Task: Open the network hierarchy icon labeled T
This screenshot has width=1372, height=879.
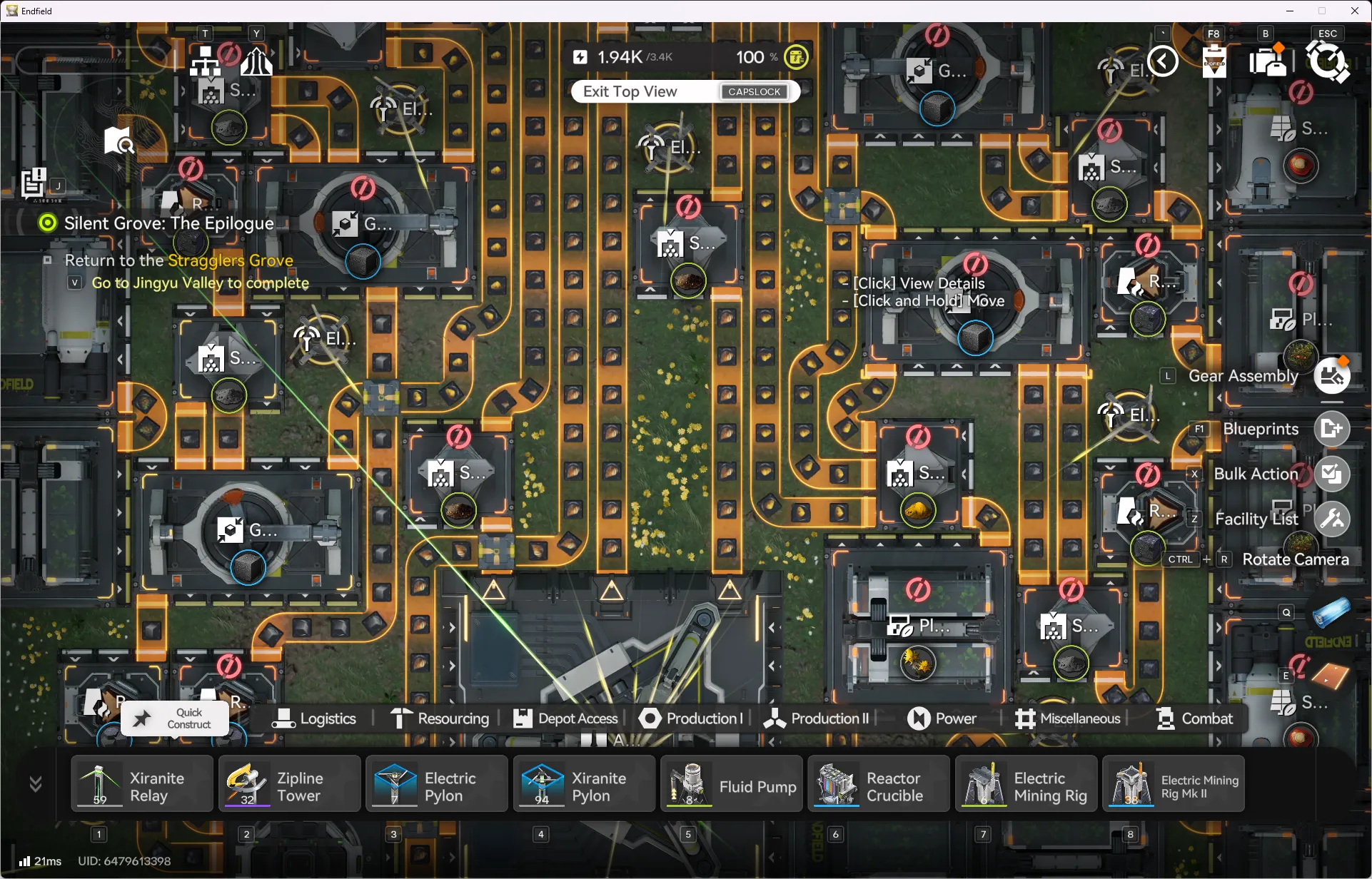Action: (x=206, y=61)
